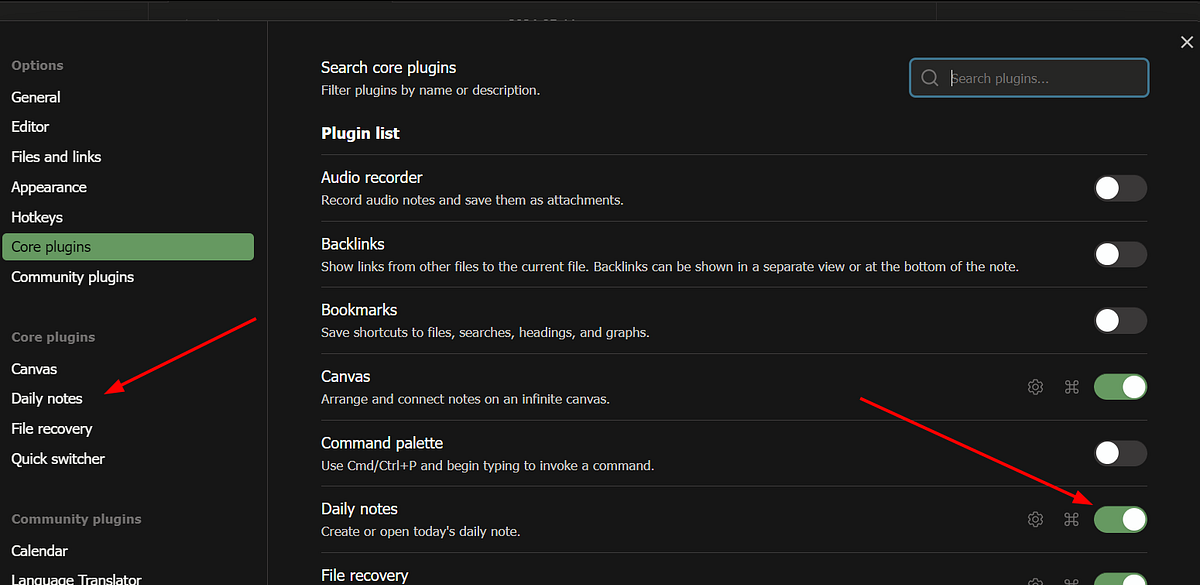Click the Command palette plugin name
This screenshot has width=1200, height=585.
pyautogui.click(x=382, y=443)
